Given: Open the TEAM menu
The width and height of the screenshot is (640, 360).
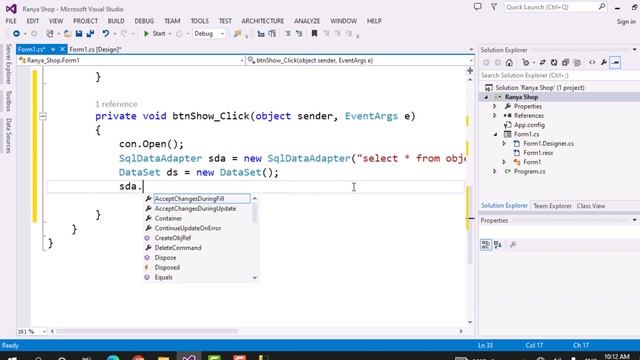Looking at the screenshot, I should pos(172,21).
